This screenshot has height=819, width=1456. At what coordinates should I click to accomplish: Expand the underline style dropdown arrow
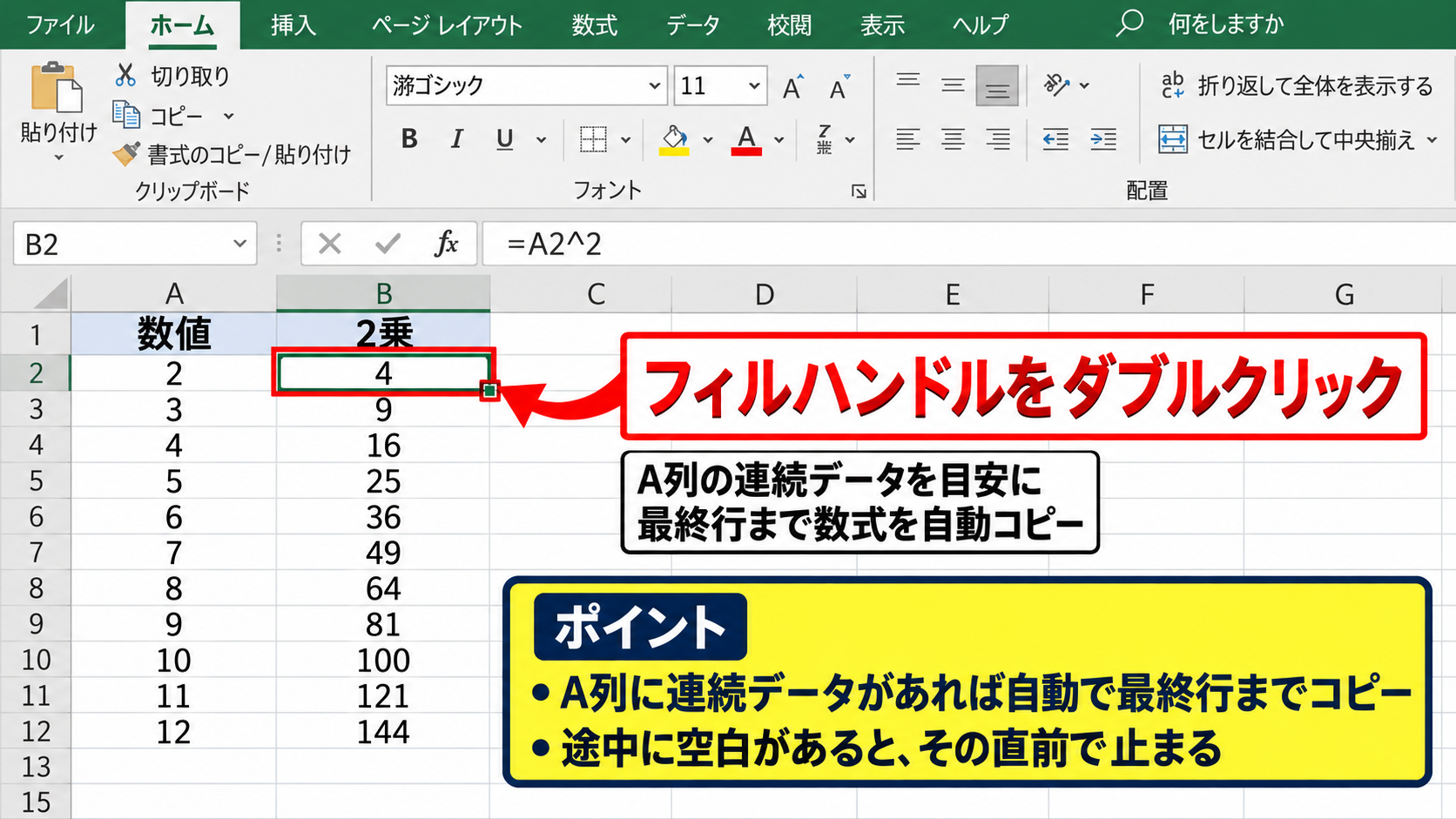point(541,139)
